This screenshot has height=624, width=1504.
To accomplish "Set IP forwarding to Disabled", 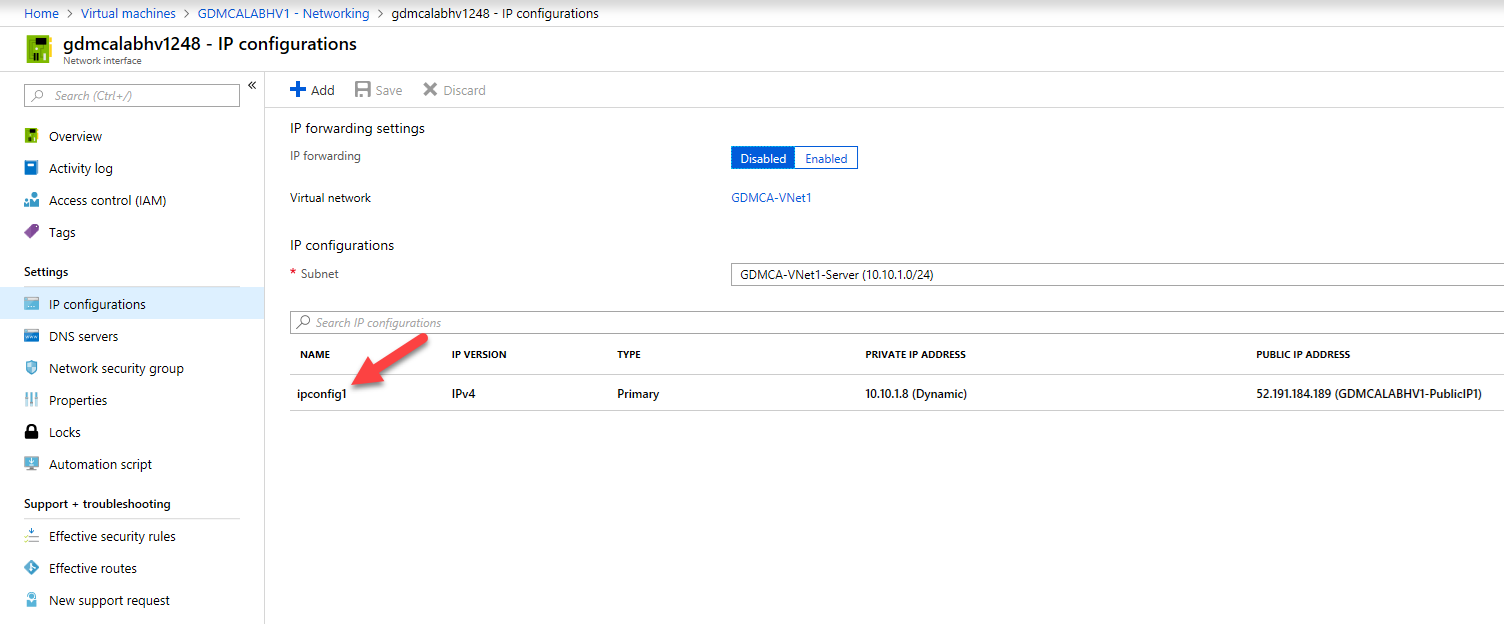I will click(x=763, y=158).
